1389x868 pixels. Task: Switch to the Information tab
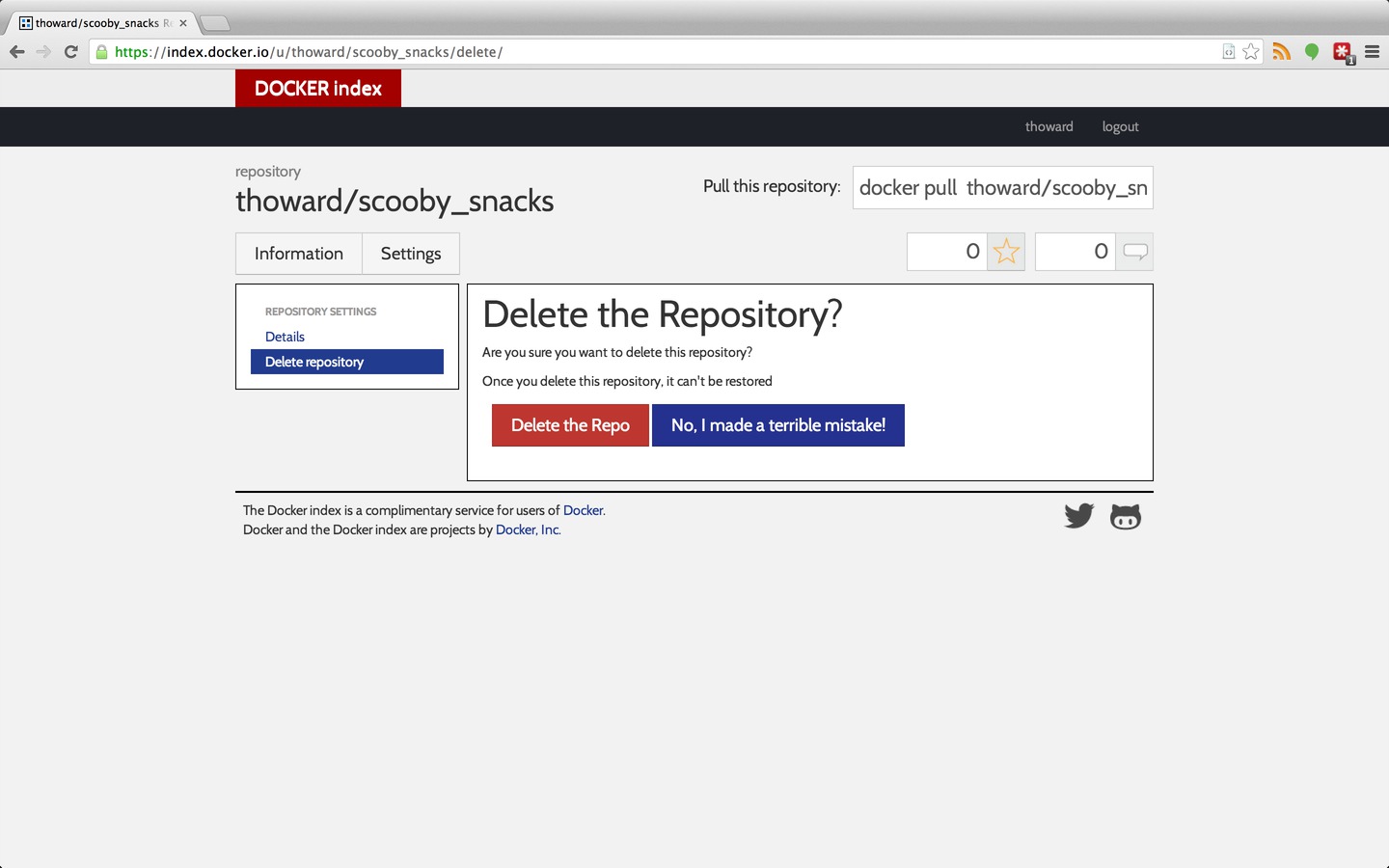[x=299, y=254]
